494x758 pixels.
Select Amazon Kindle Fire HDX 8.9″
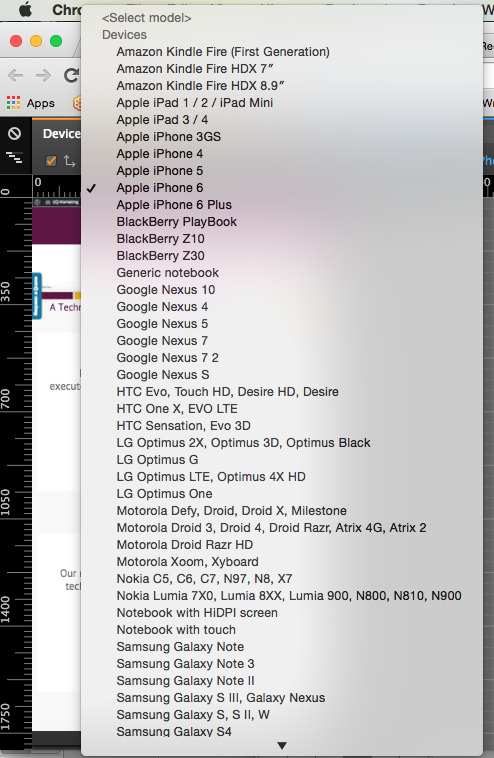282,86
